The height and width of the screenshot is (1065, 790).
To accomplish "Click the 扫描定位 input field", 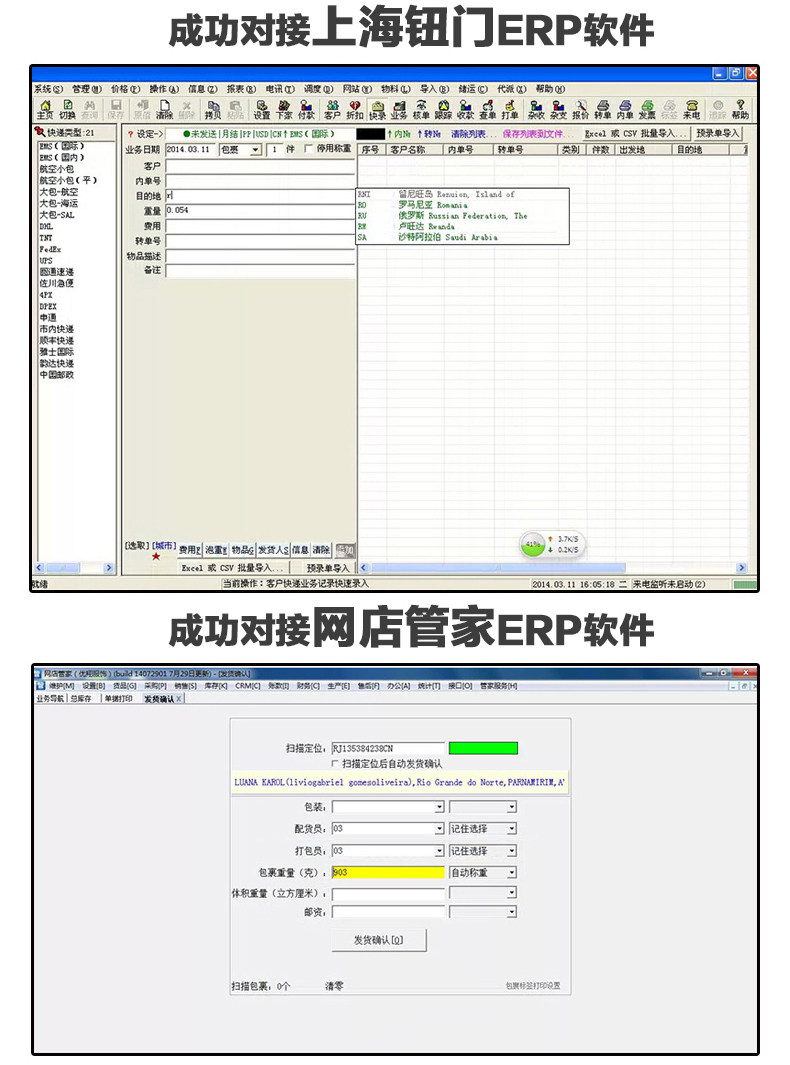I will coord(388,748).
